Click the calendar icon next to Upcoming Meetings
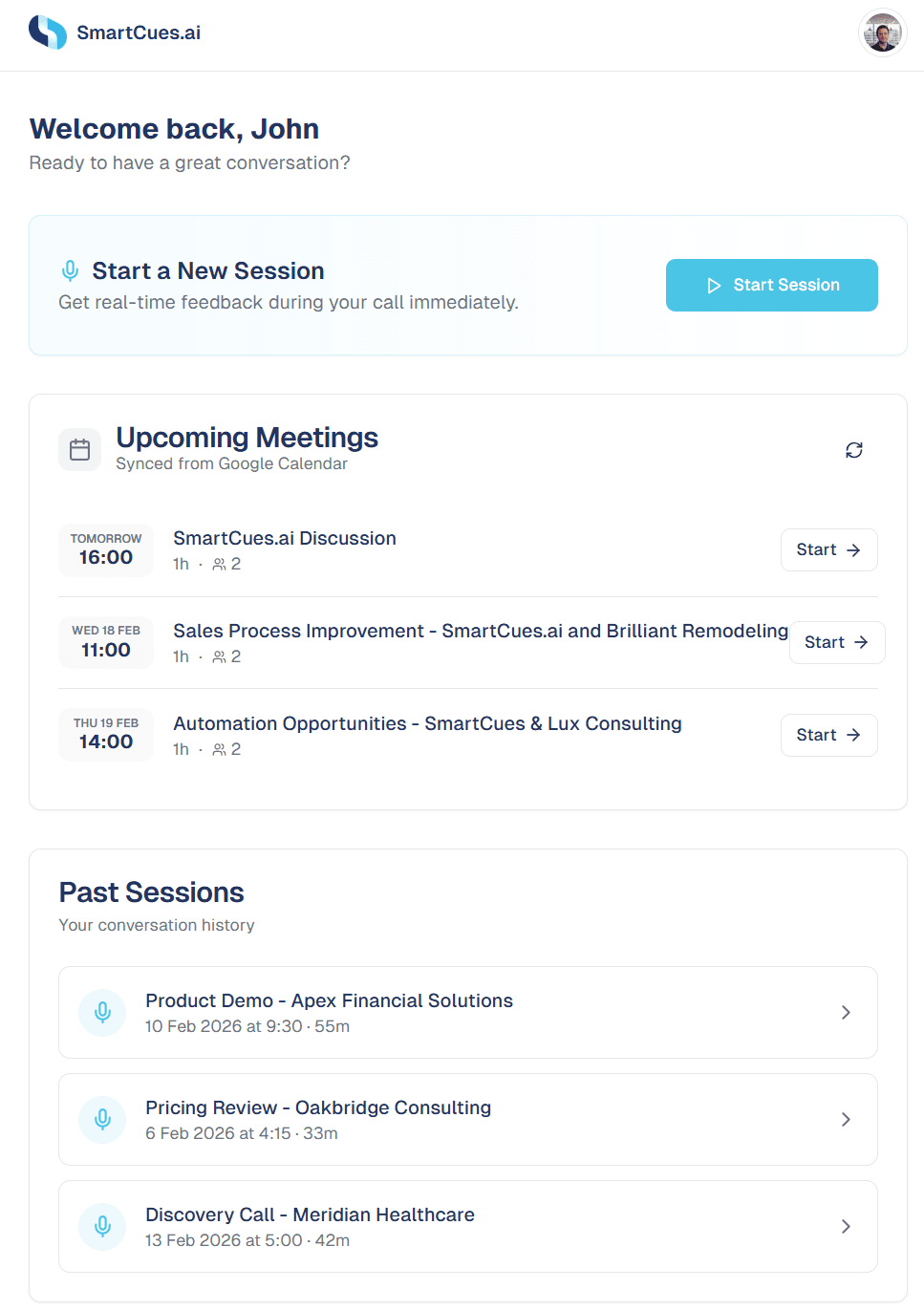The width and height of the screenshot is (924, 1311). point(79,449)
